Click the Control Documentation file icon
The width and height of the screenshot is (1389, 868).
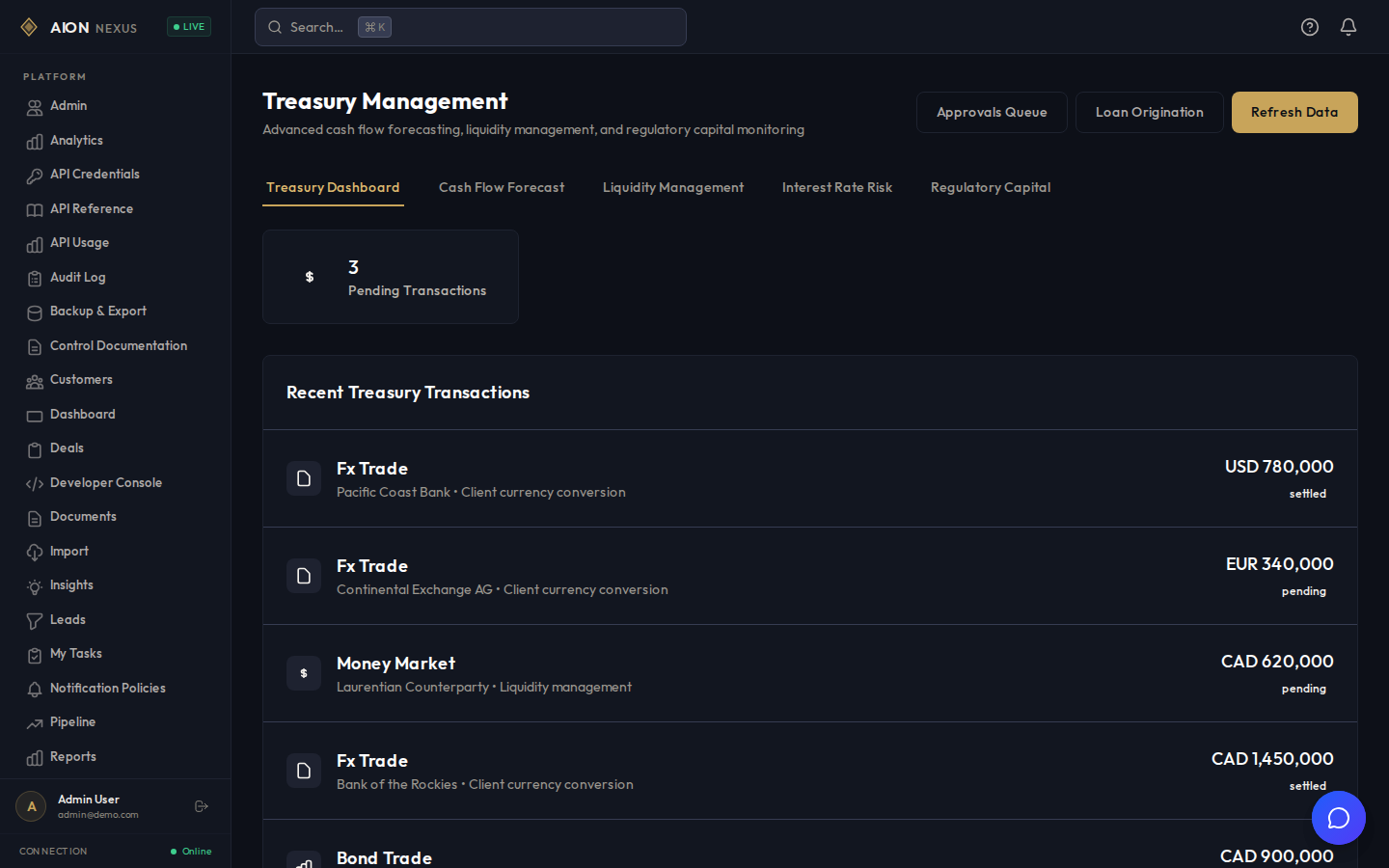[35, 347]
